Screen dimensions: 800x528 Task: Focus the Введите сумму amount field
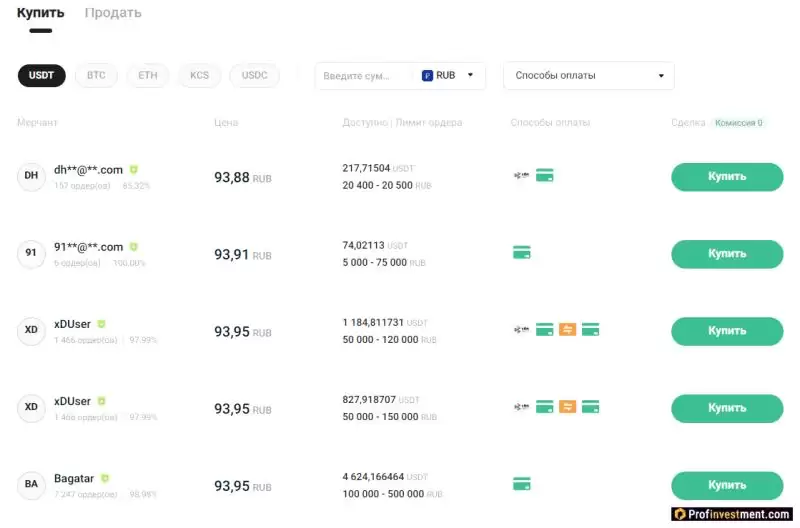(364, 76)
